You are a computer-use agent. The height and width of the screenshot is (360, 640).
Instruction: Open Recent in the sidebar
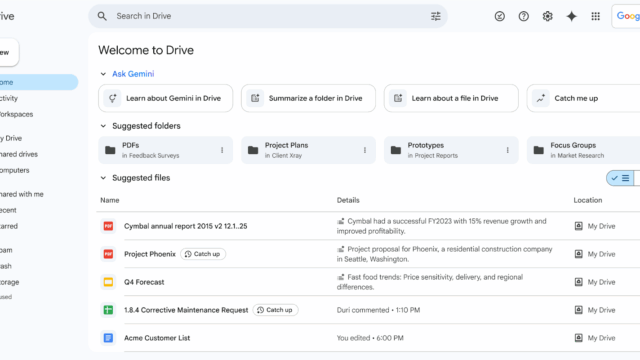tap(8, 210)
